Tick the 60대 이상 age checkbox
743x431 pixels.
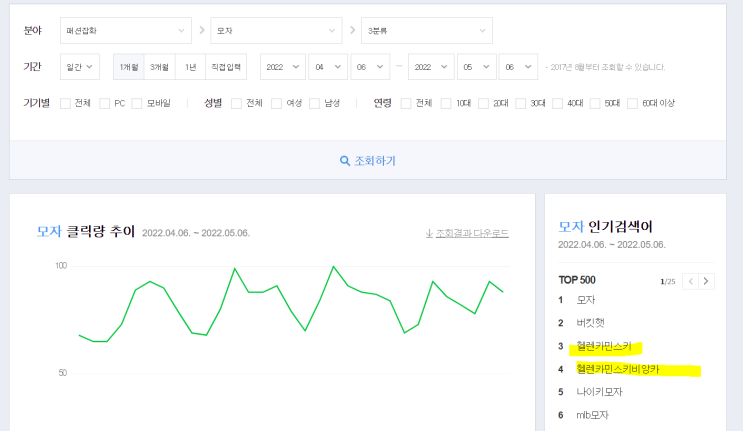click(x=633, y=103)
